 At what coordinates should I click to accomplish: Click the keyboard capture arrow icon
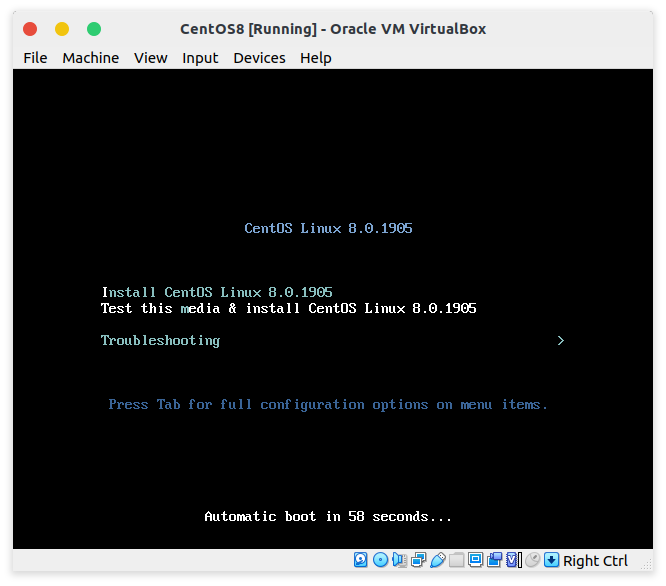pos(551,560)
